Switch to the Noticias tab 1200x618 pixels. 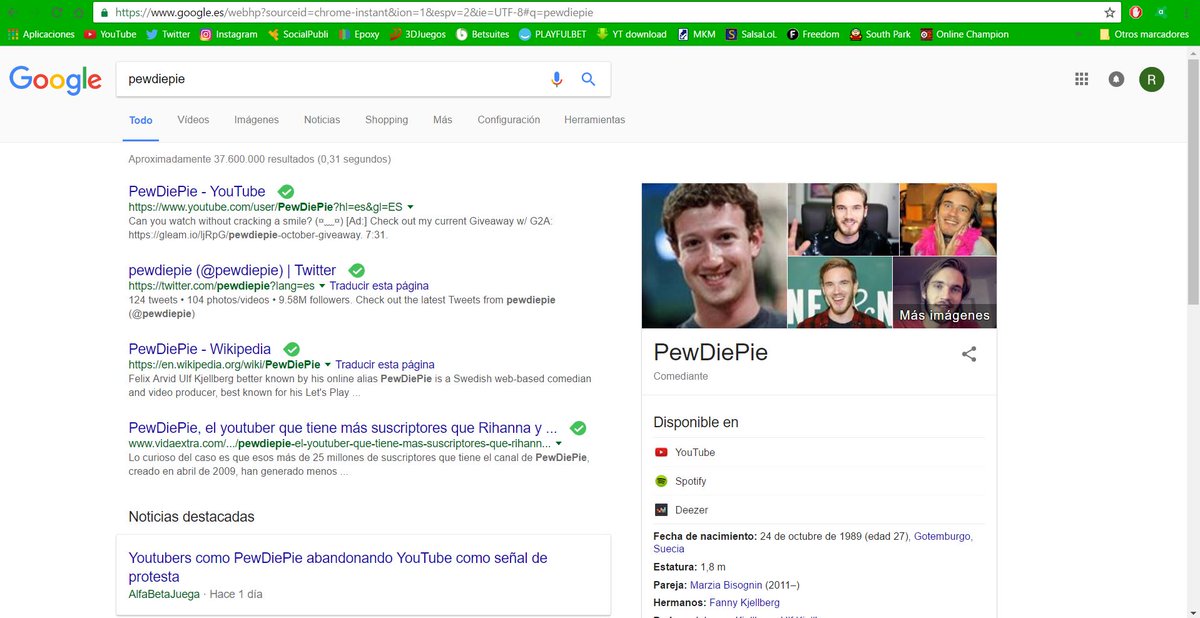[x=322, y=120]
